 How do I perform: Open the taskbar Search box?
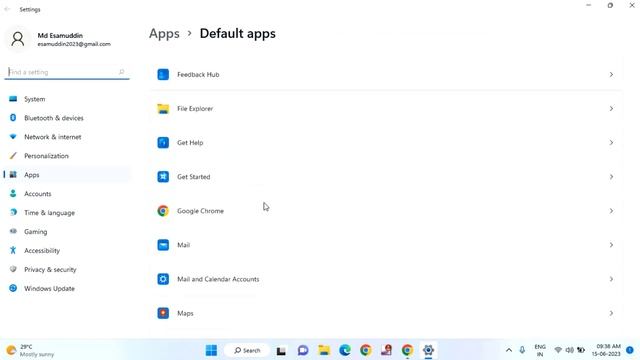coord(247,350)
